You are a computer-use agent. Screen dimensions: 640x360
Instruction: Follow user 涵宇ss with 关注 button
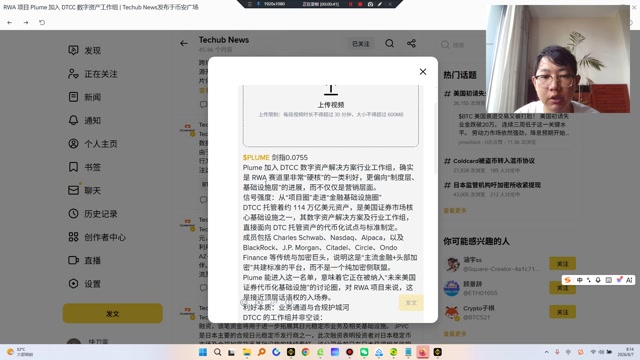pyautogui.click(x=562, y=264)
